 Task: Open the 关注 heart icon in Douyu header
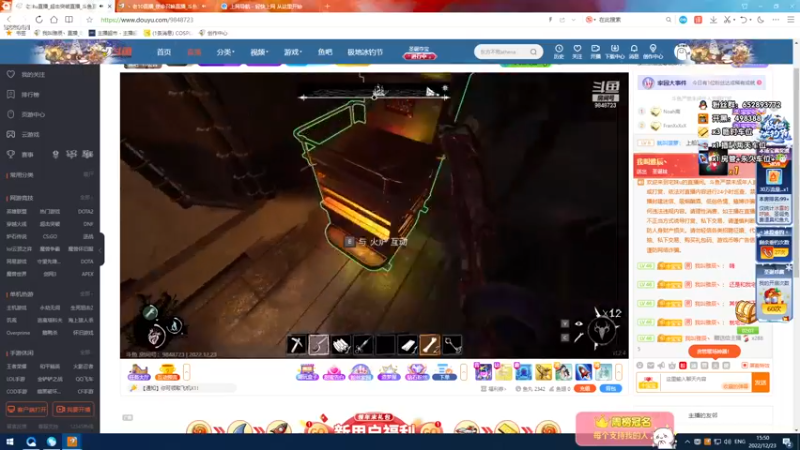pyautogui.click(x=577, y=52)
